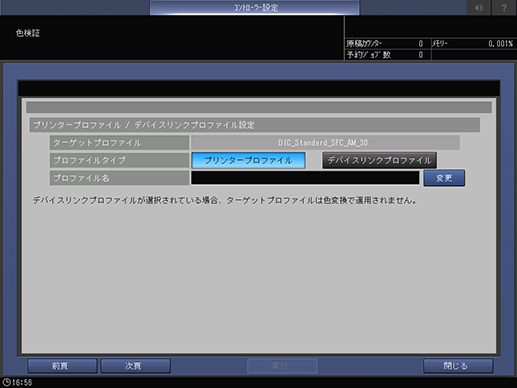Click the プロファイル名 label
The height and width of the screenshot is (388, 517).
(x=119, y=178)
